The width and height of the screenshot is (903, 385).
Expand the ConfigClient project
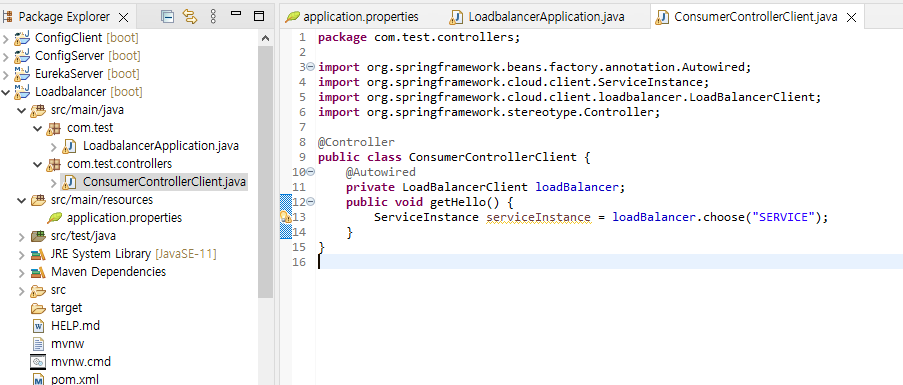coord(6,39)
